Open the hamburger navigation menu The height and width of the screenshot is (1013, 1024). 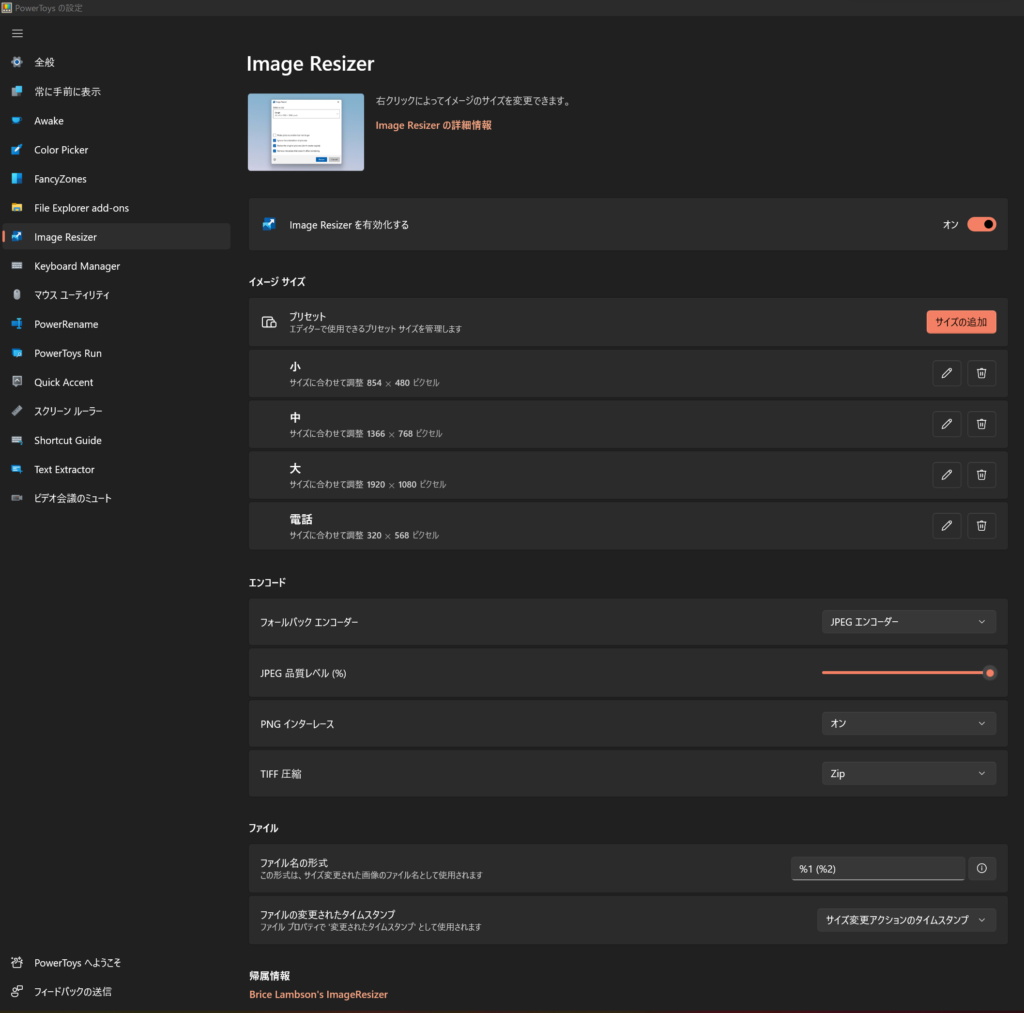[18, 33]
